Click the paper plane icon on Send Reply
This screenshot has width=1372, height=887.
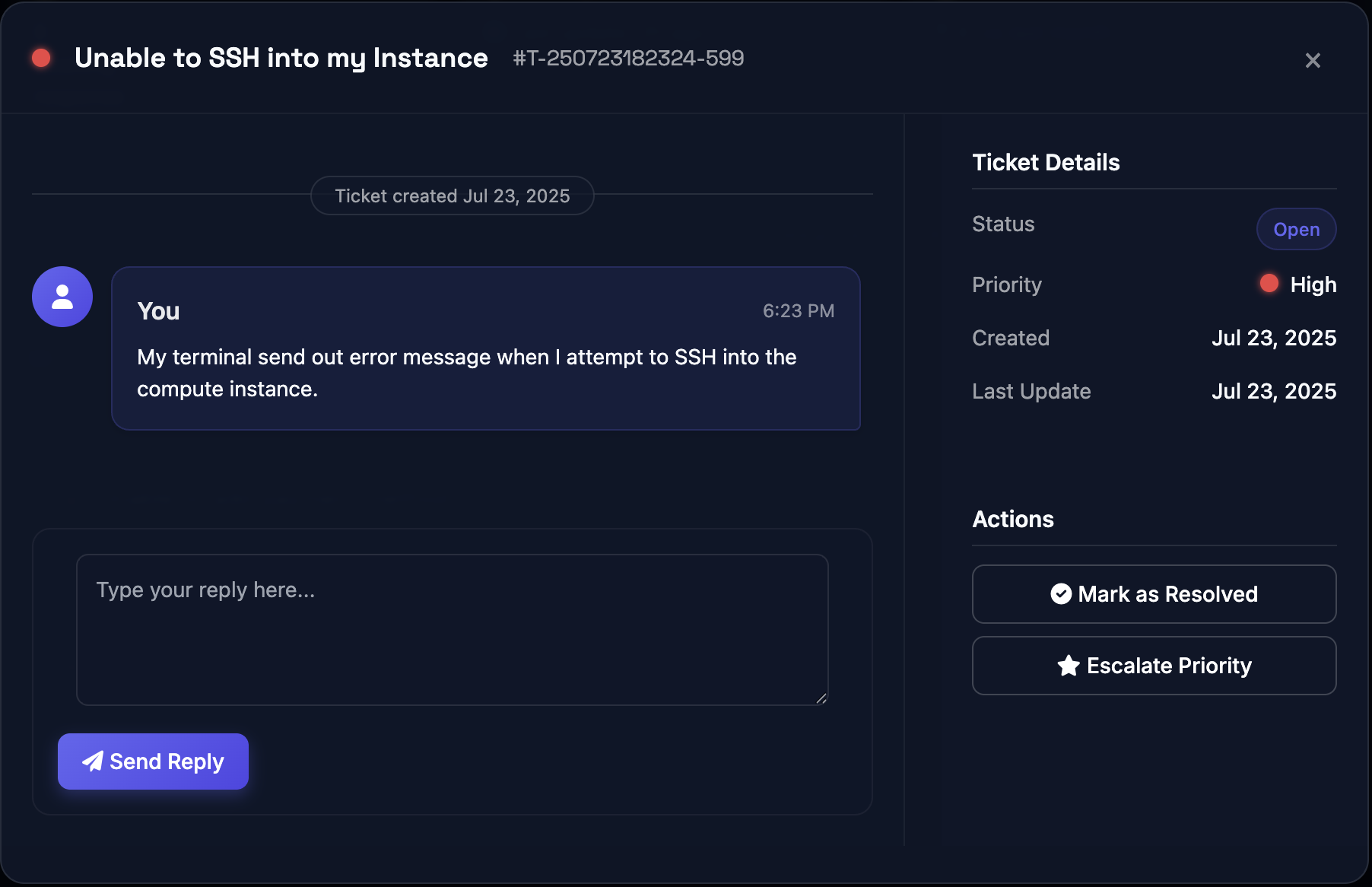(x=93, y=761)
